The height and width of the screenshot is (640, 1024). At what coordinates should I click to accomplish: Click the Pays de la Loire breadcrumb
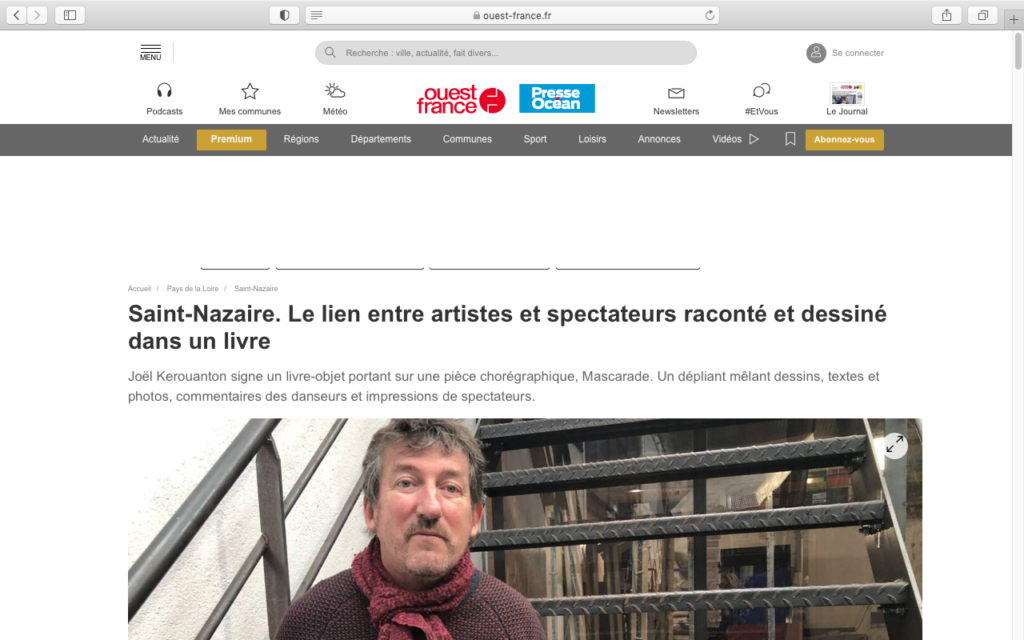pos(193,289)
